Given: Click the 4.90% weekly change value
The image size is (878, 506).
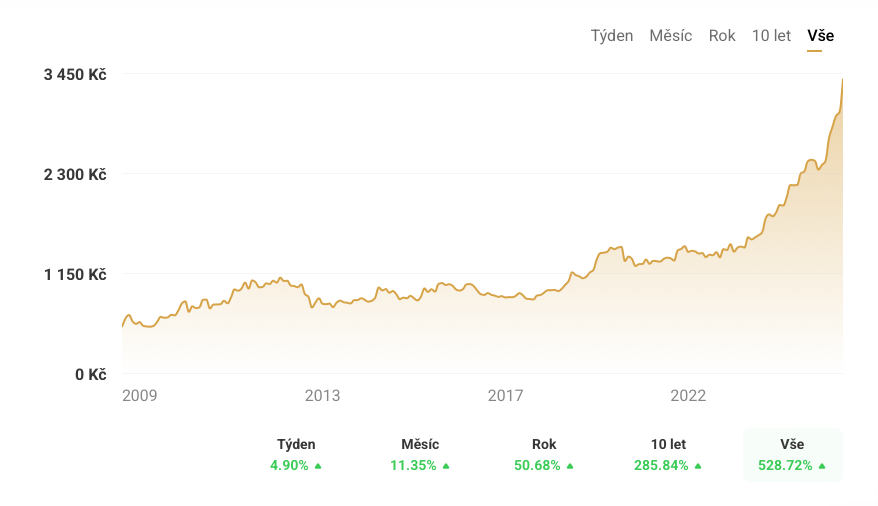Looking at the screenshot, I should 289,466.
